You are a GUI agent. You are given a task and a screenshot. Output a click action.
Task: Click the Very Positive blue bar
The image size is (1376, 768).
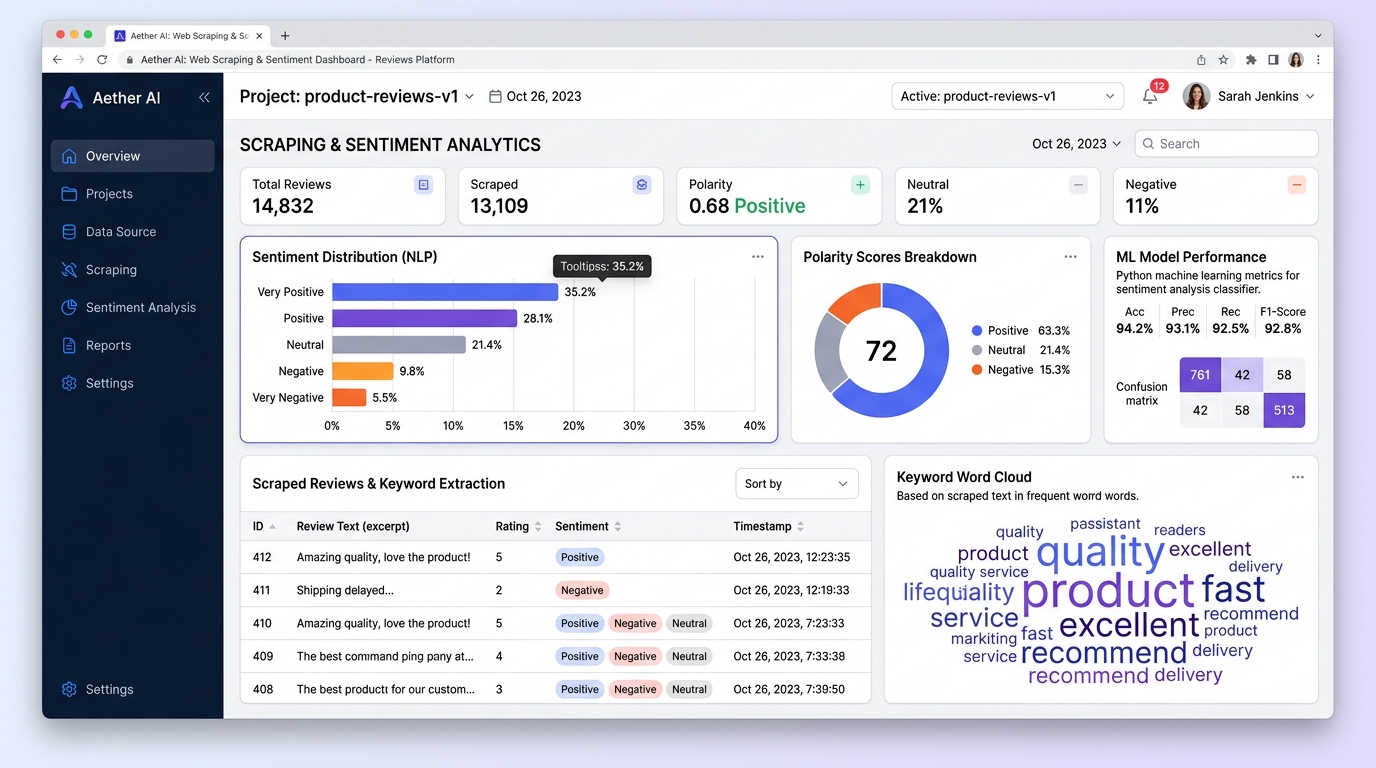pos(445,292)
